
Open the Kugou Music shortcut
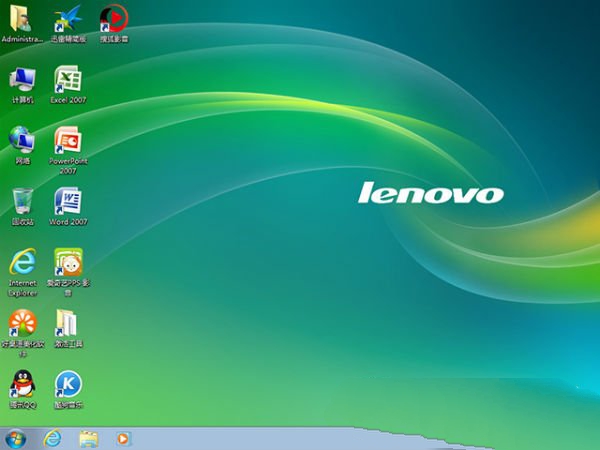(x=68, y=384)
